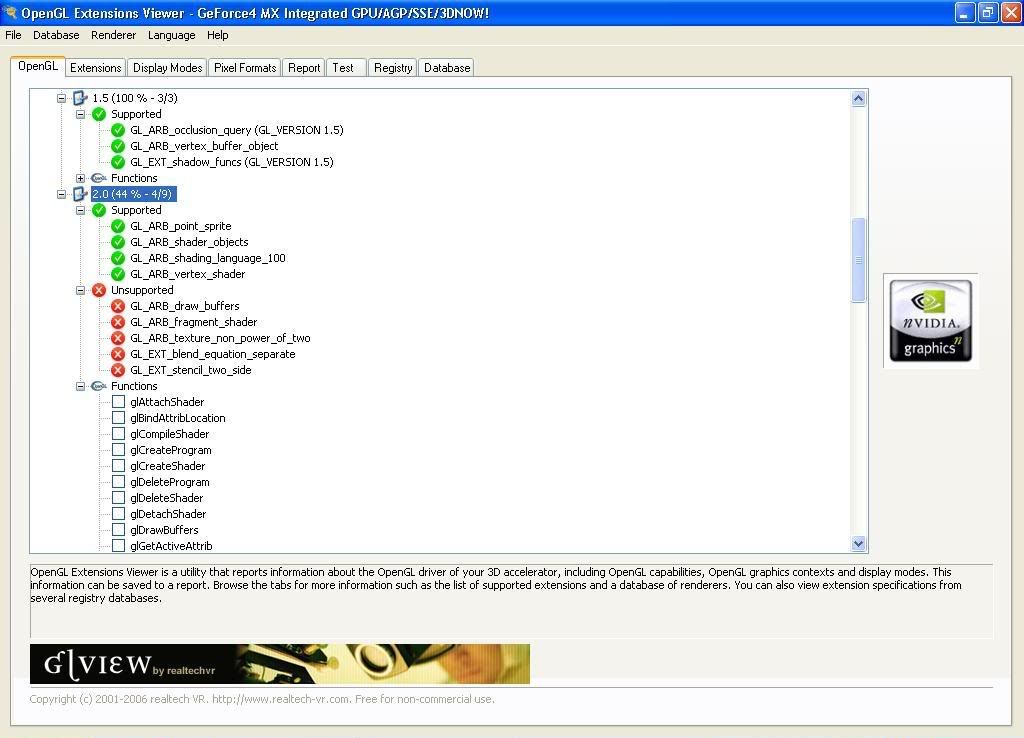
Task: Click the NVIDIA graphics logo
Action: 931,321
